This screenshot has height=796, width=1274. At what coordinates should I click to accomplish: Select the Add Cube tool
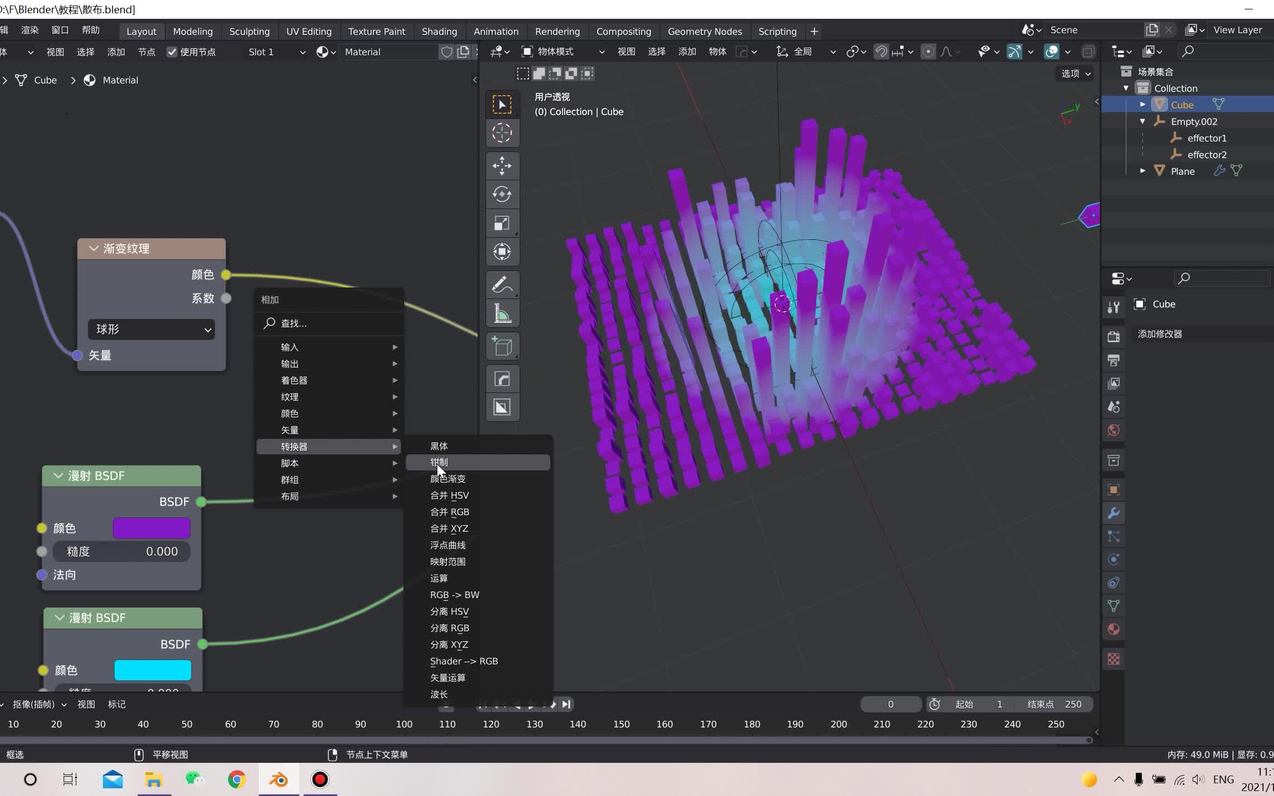(502, 346)
